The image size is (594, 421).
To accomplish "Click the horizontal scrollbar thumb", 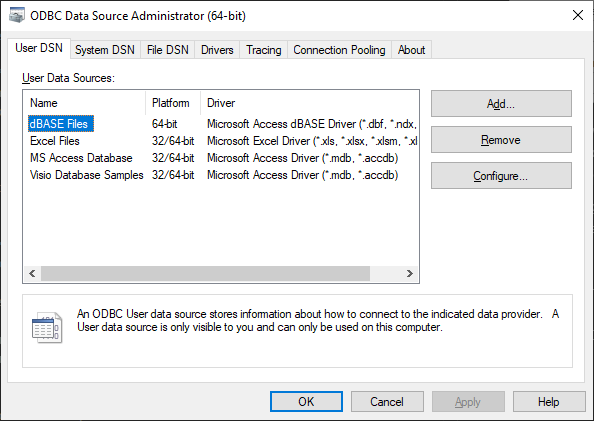I will pyautogui.click(x=205, y=274).
